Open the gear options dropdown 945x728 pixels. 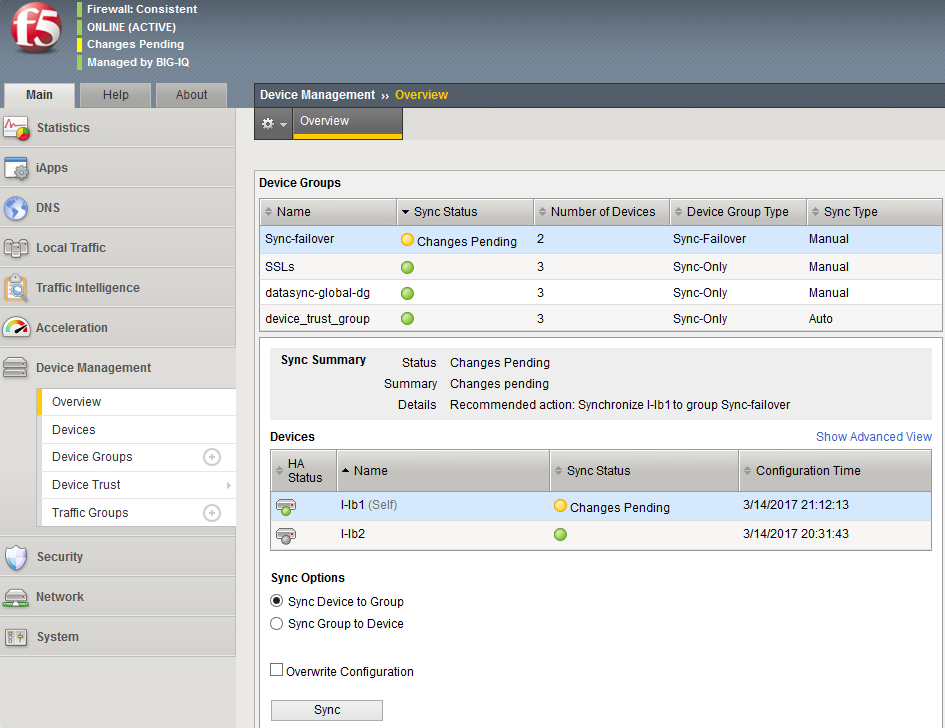point(272,123)
